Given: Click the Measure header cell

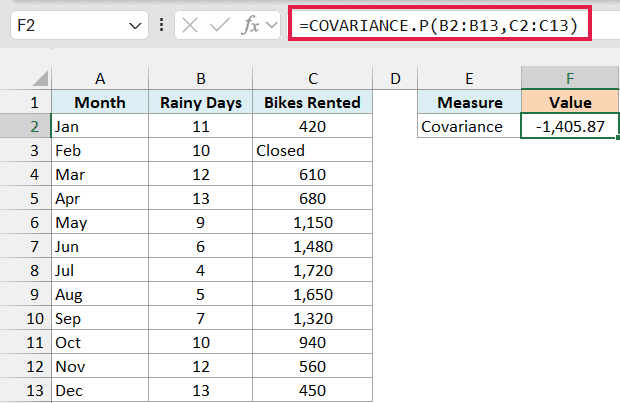Looking at the screenshot, I should point(469,102).
